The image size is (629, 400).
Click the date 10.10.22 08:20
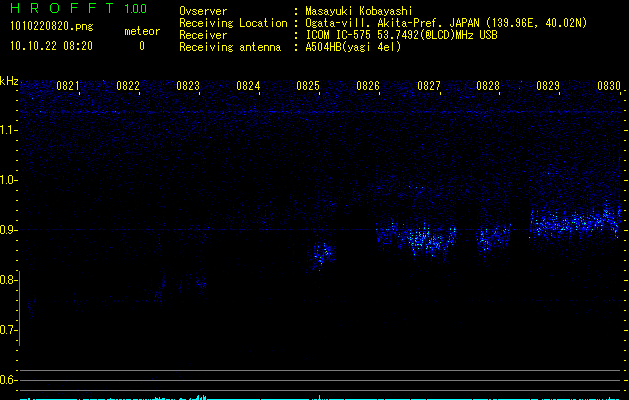point(51,46)
